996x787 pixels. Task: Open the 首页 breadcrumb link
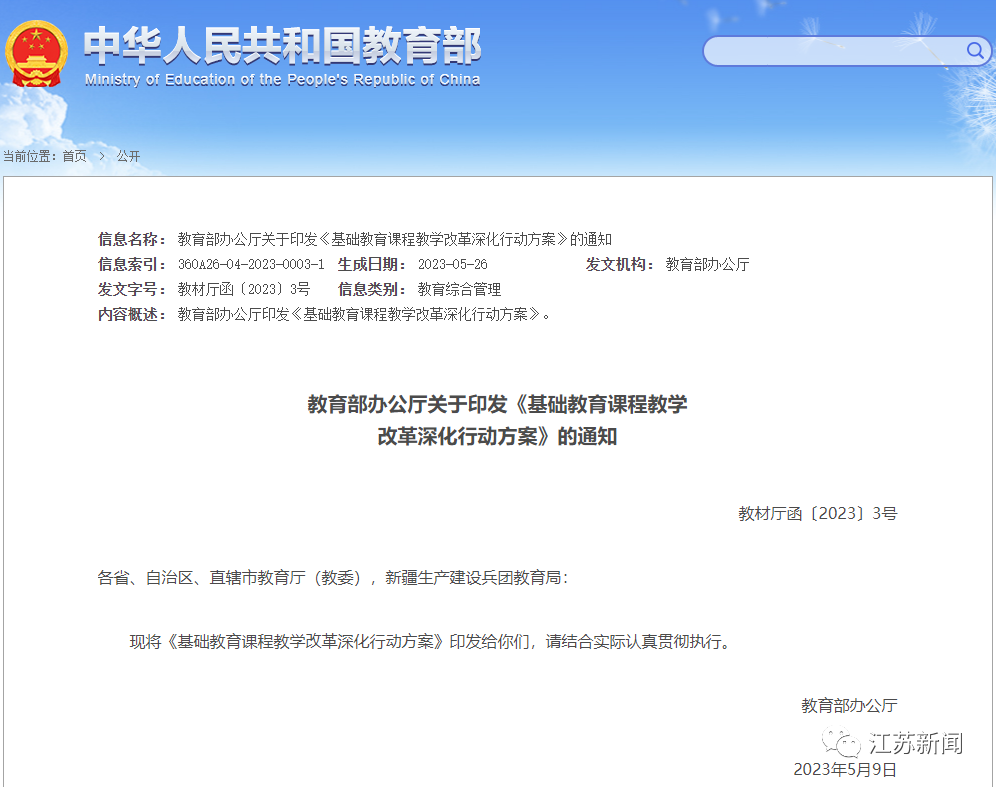tap(74, 156)
